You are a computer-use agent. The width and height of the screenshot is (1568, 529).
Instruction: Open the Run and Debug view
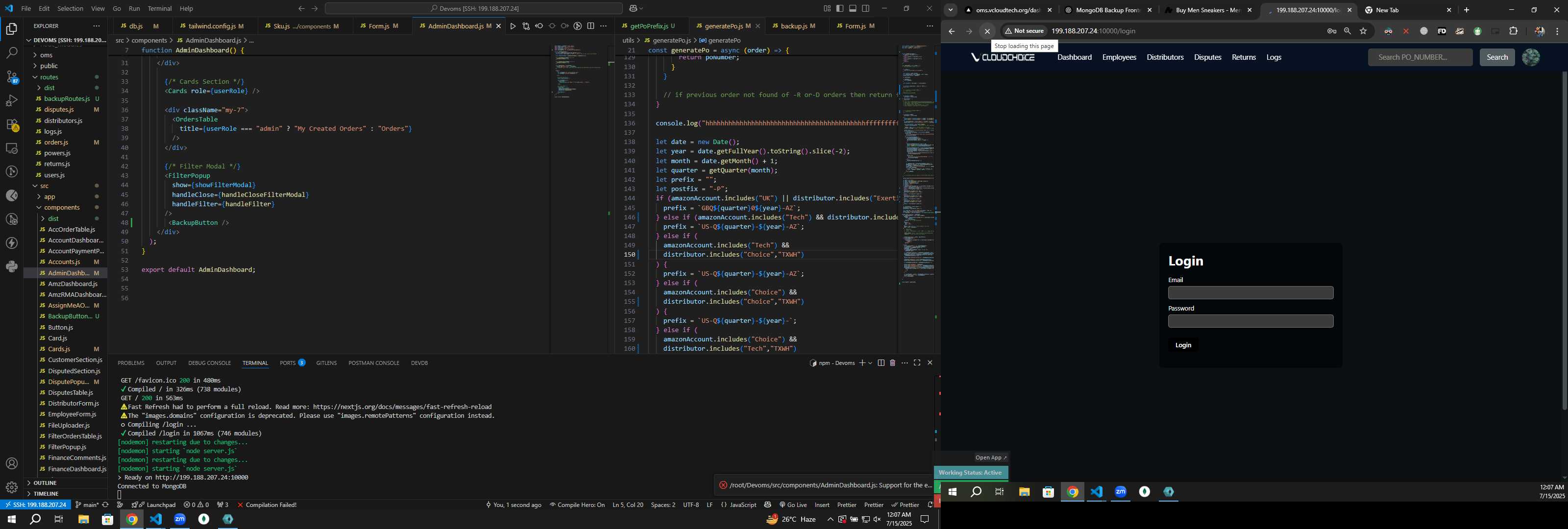coord(12,101)
